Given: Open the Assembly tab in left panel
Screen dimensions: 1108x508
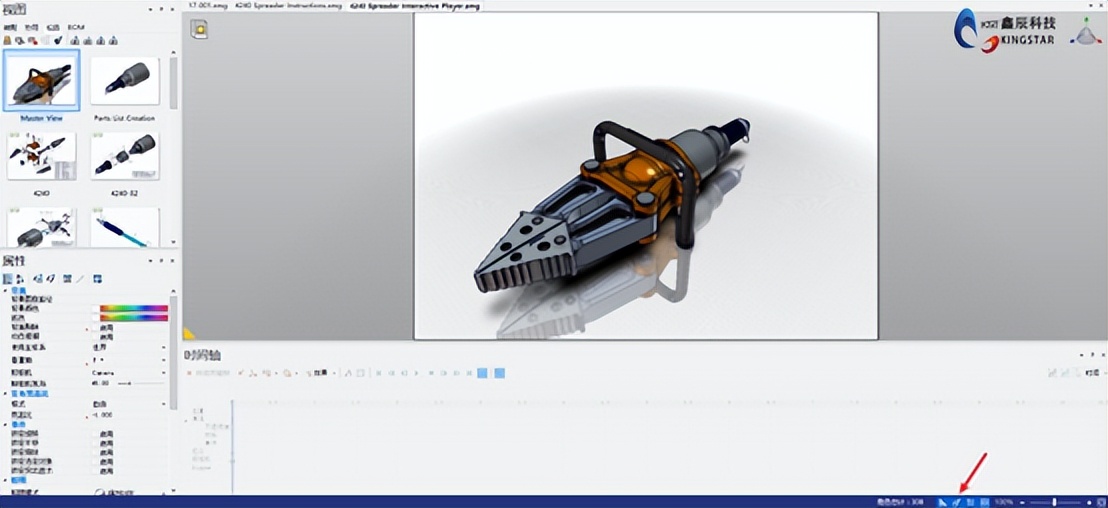Looking at the screenshot, I should click(11, 28).
